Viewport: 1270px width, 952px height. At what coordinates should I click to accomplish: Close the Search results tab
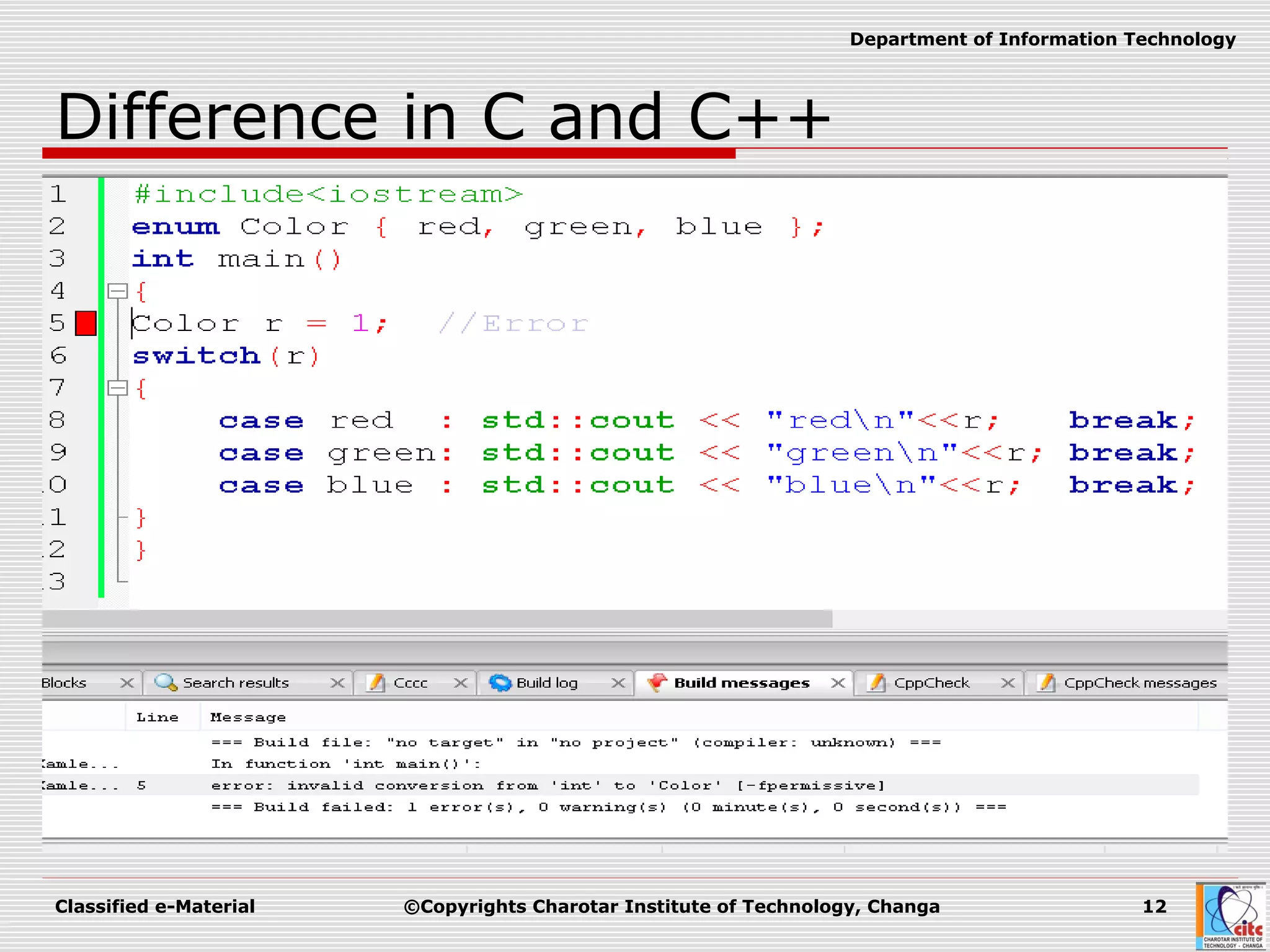[337, 682]
